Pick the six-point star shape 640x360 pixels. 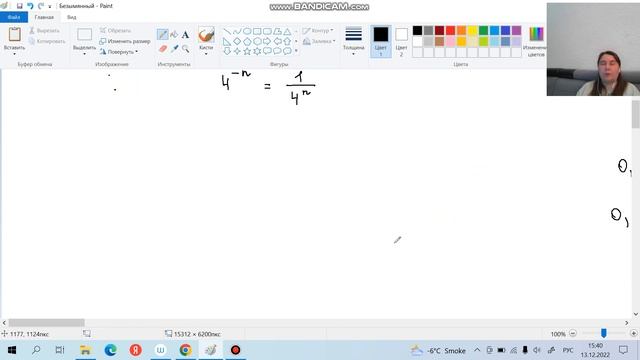(257, 51)
